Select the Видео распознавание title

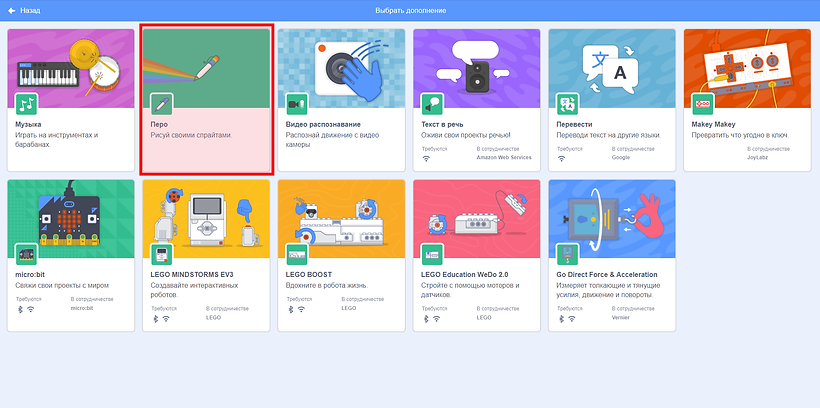tap(323, 124)
